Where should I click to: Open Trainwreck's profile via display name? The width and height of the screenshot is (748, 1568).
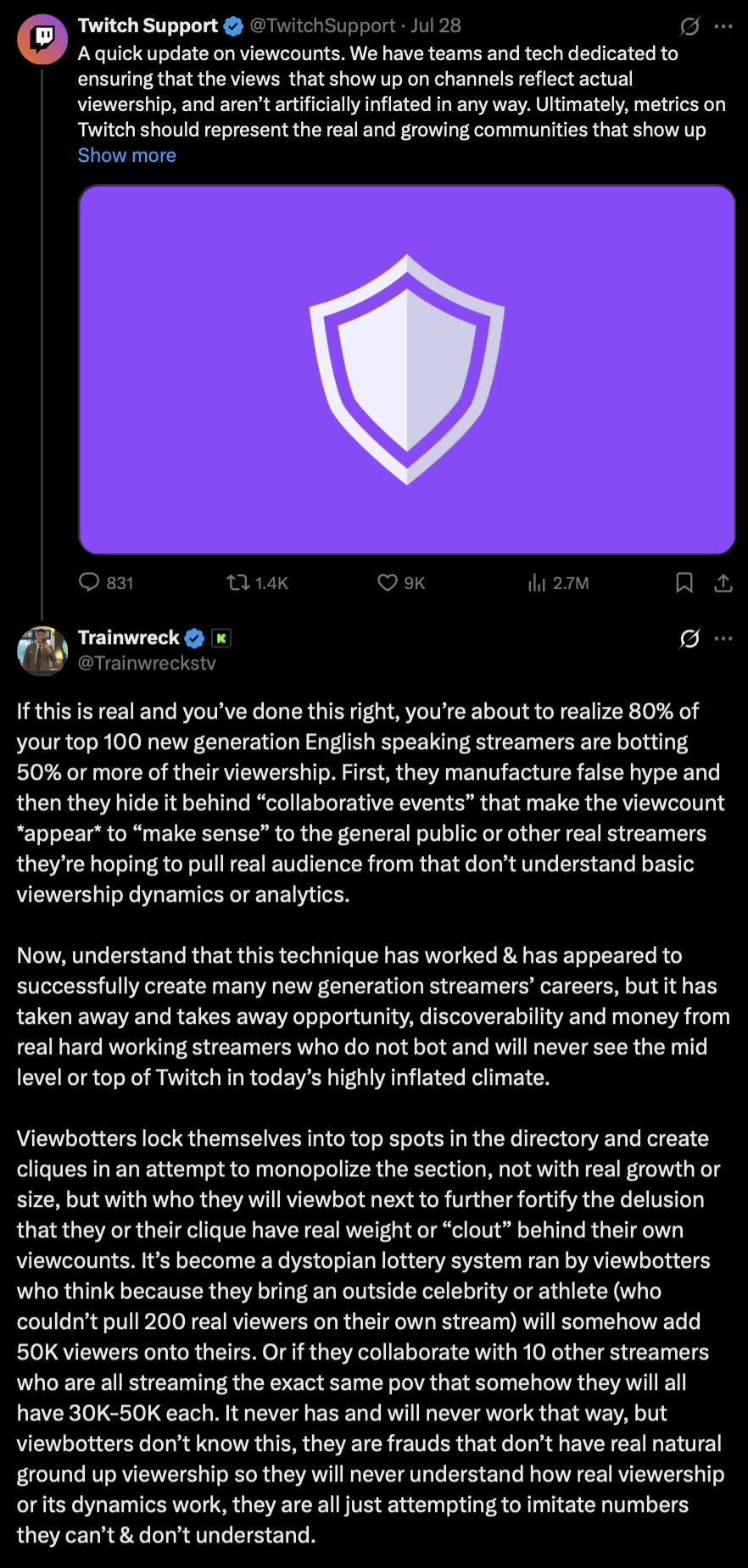[x=129, y=637]
